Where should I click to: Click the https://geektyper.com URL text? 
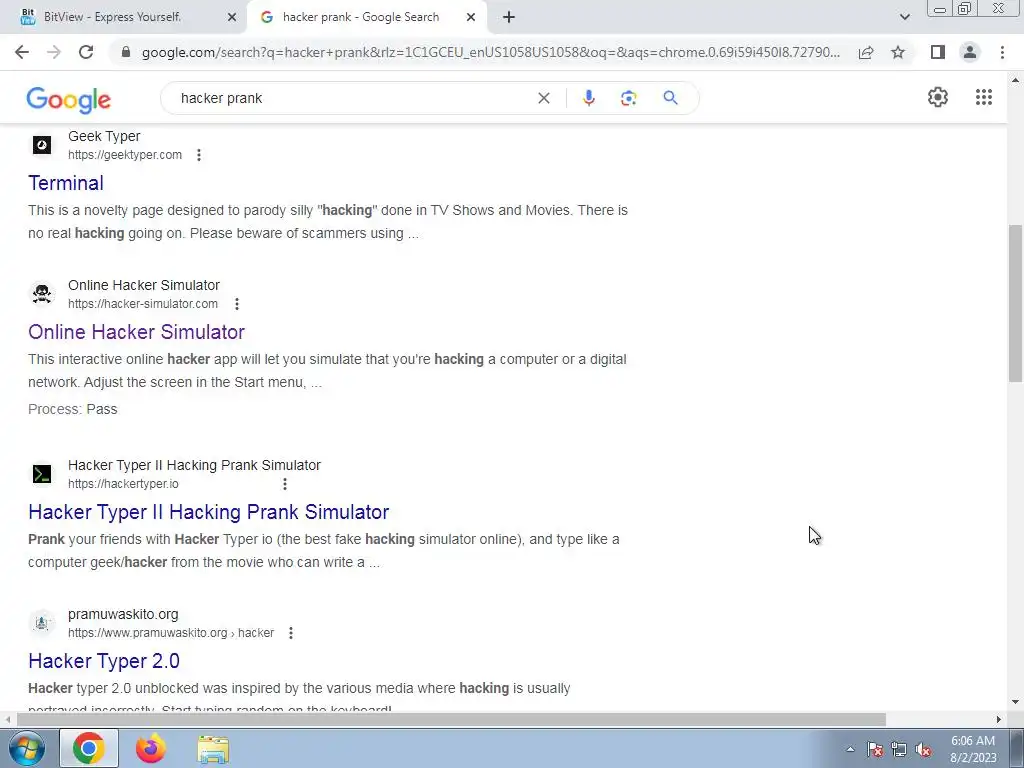coord(125,155)
